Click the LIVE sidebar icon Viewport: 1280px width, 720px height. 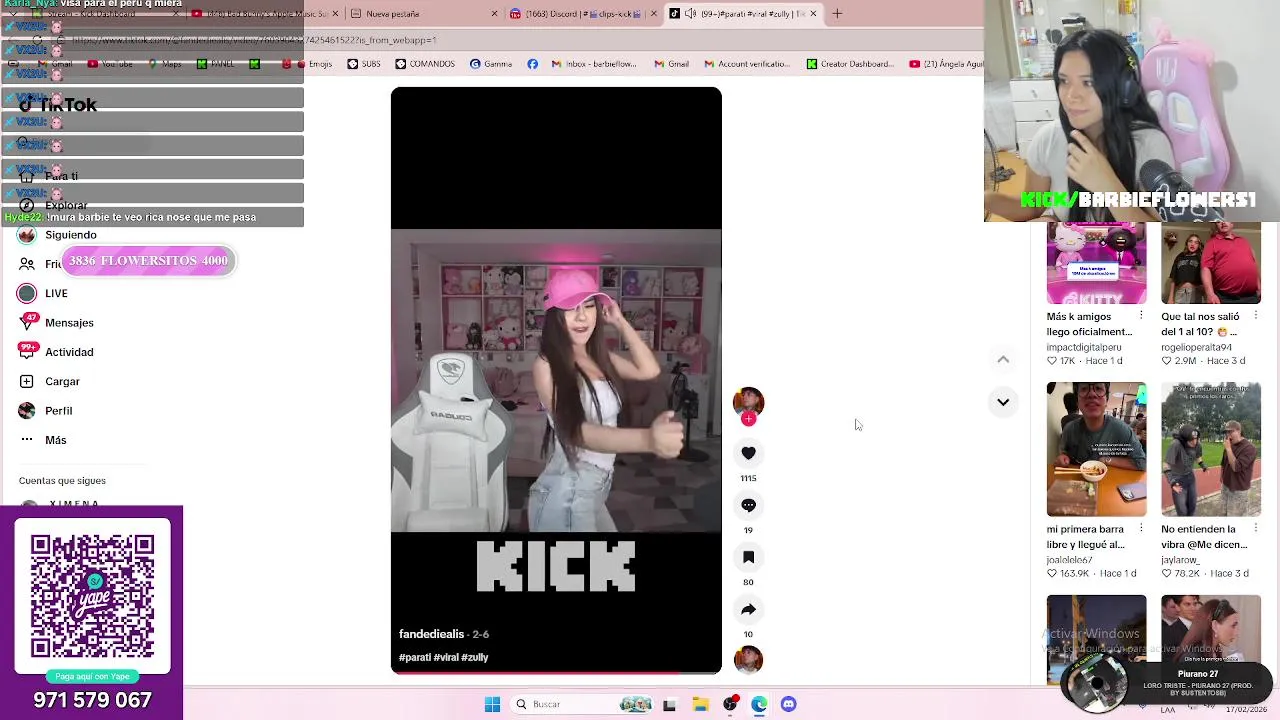point(27,293)
